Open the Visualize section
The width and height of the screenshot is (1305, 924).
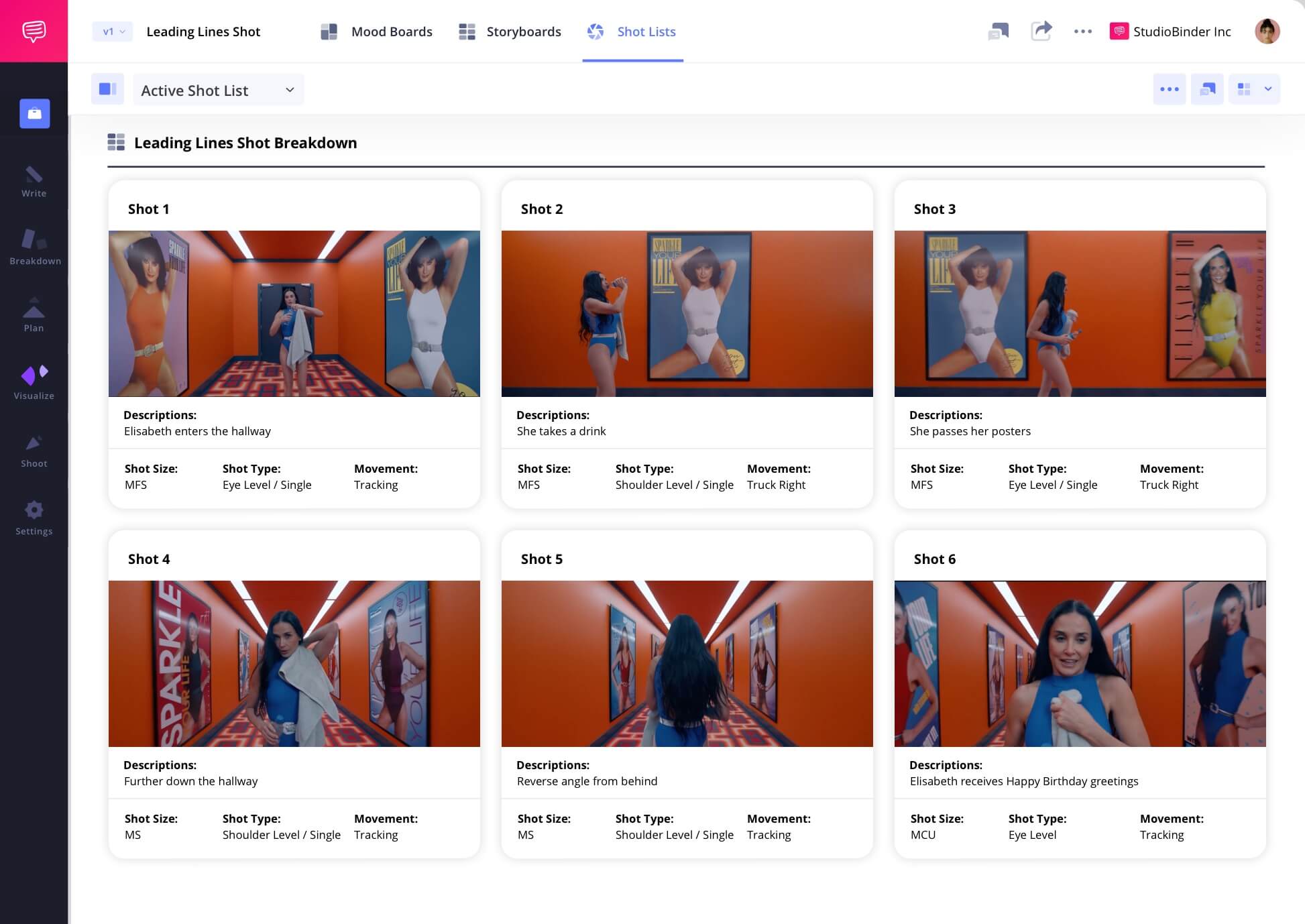[x=34, y=383]
